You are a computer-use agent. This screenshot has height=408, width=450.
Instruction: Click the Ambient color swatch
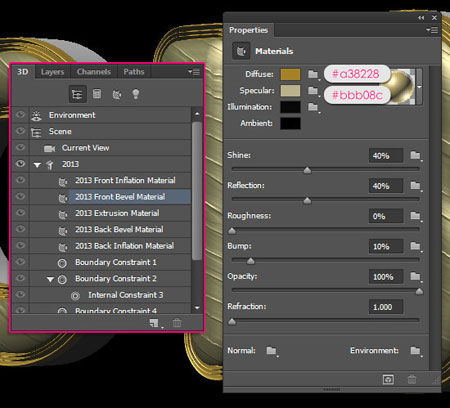point(290,123)
